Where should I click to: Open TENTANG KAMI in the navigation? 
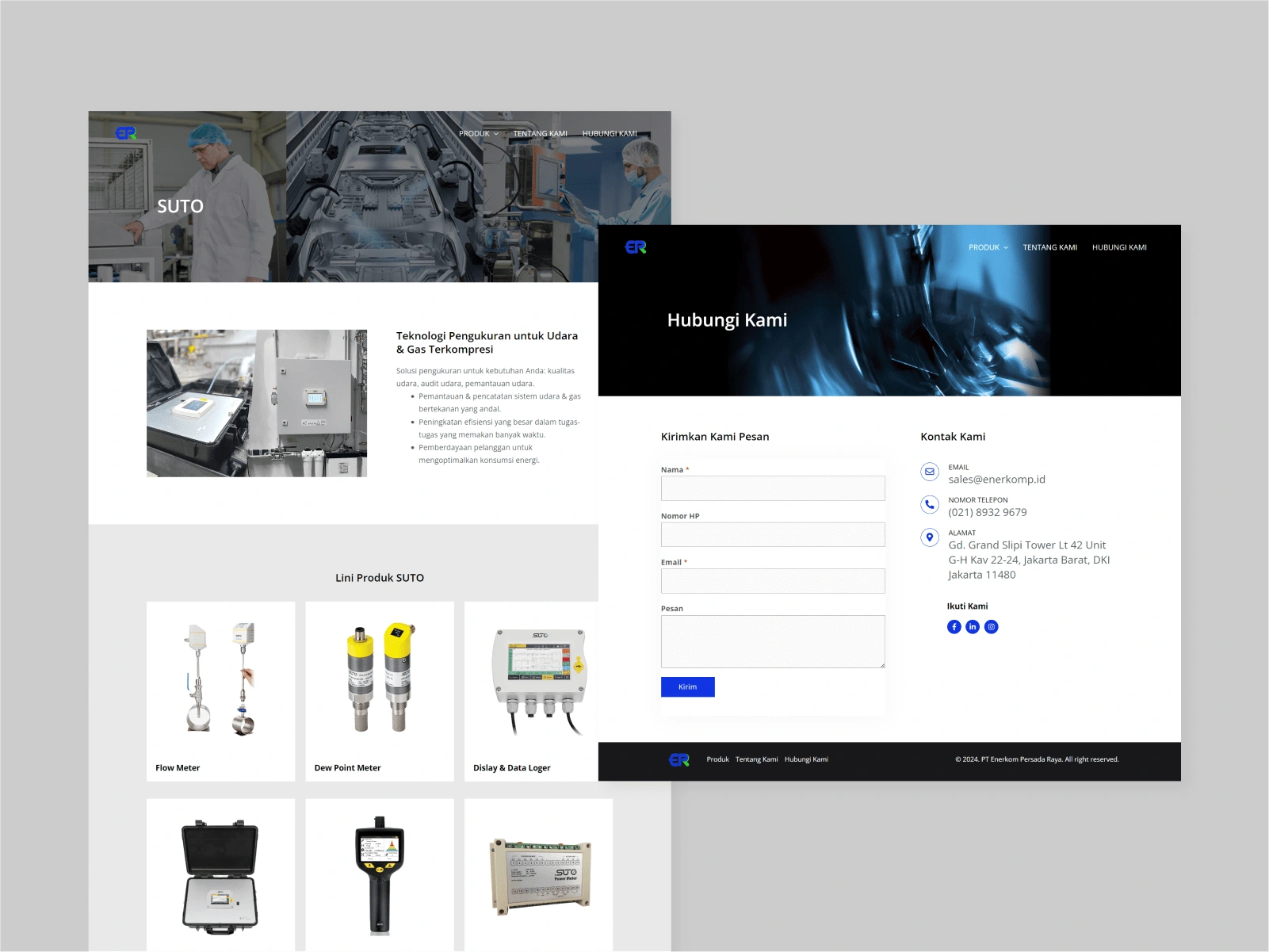pyautogui.click(x=1050, y=247)
